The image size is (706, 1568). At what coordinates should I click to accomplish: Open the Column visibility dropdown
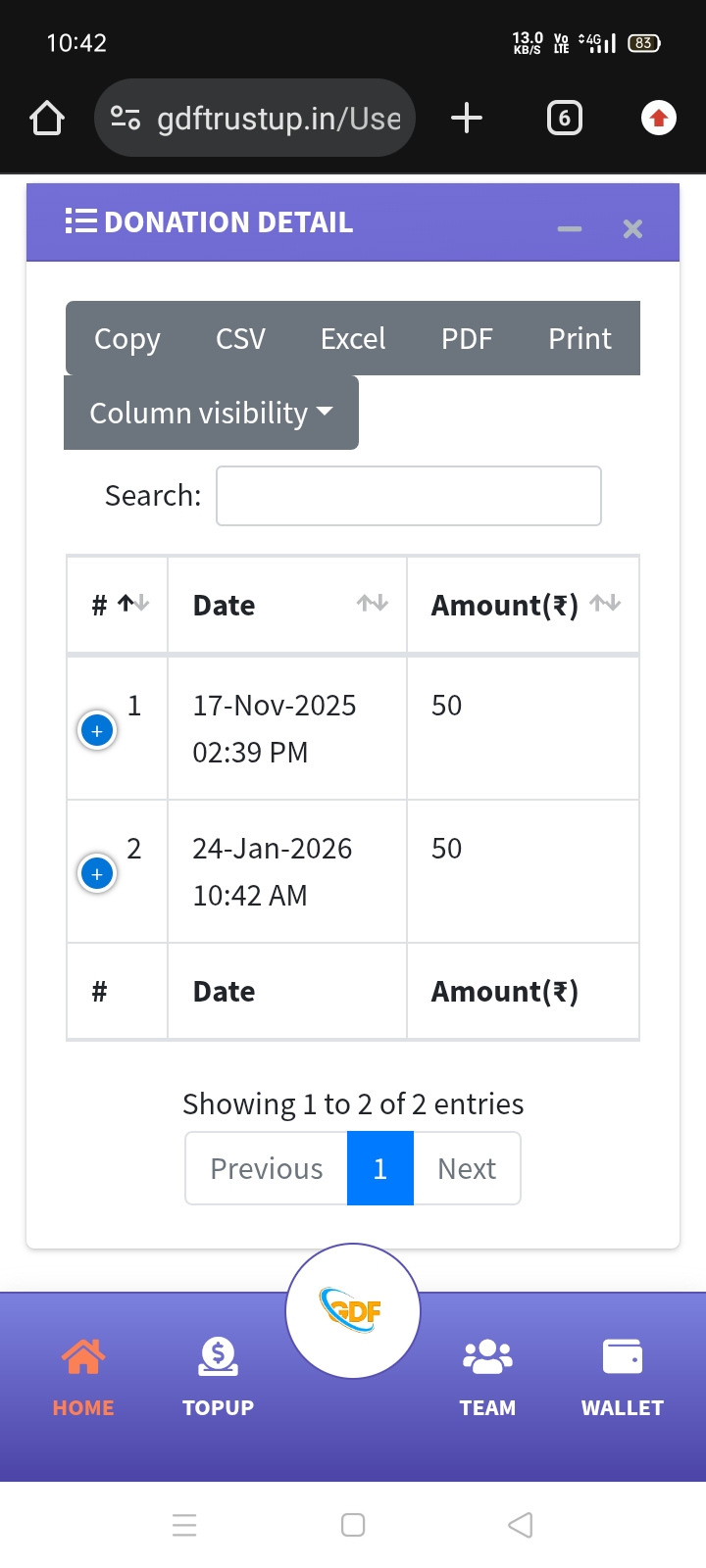pyautogui.click(x=211, y=414)
